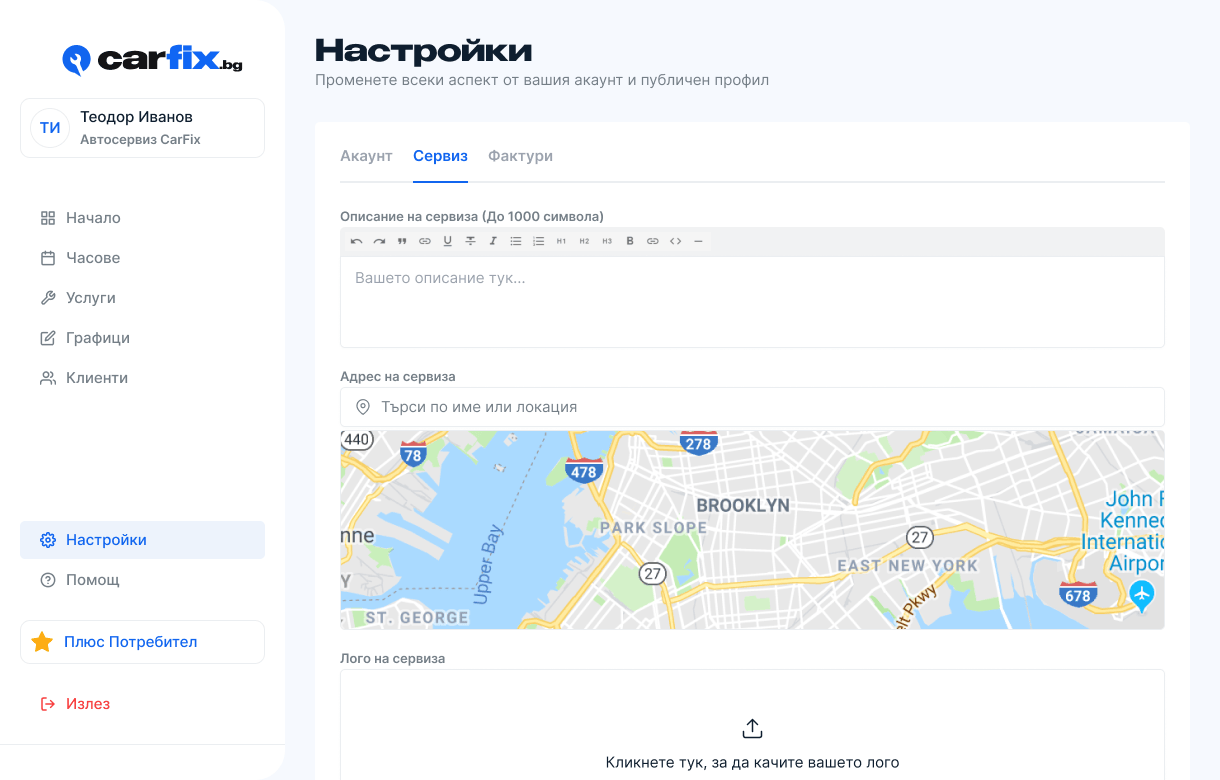
Task: Click the East New York map label
Action: pos(907,566)
